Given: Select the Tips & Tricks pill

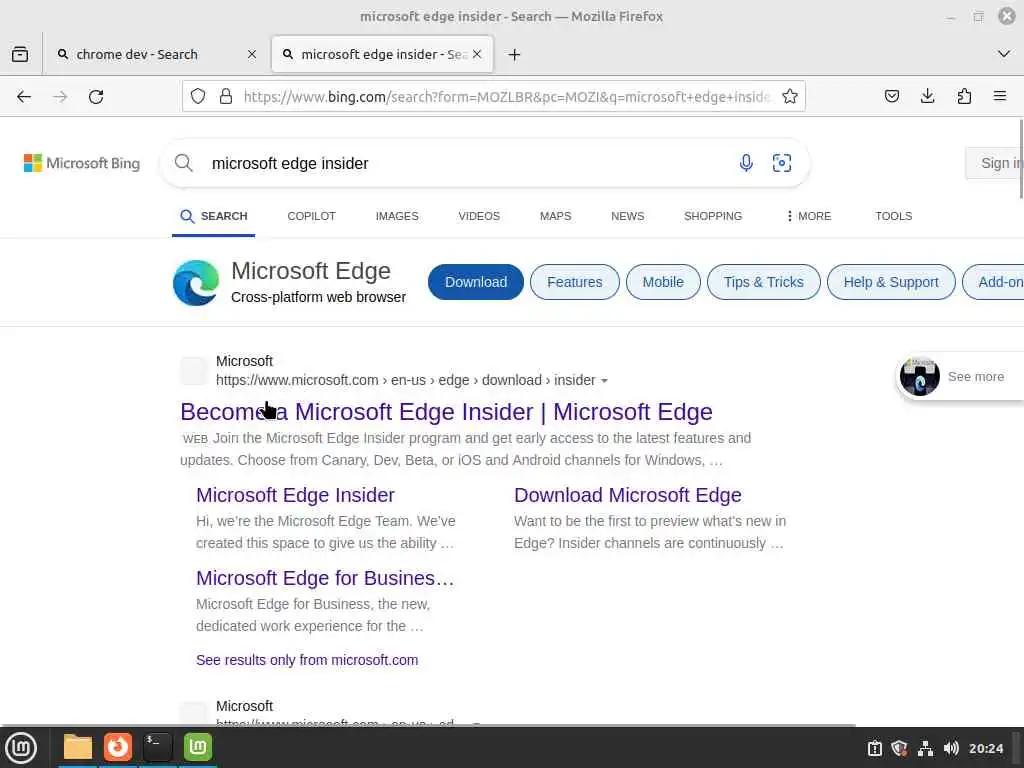Looking at the screenshot, I should click(x=763, y=282).
